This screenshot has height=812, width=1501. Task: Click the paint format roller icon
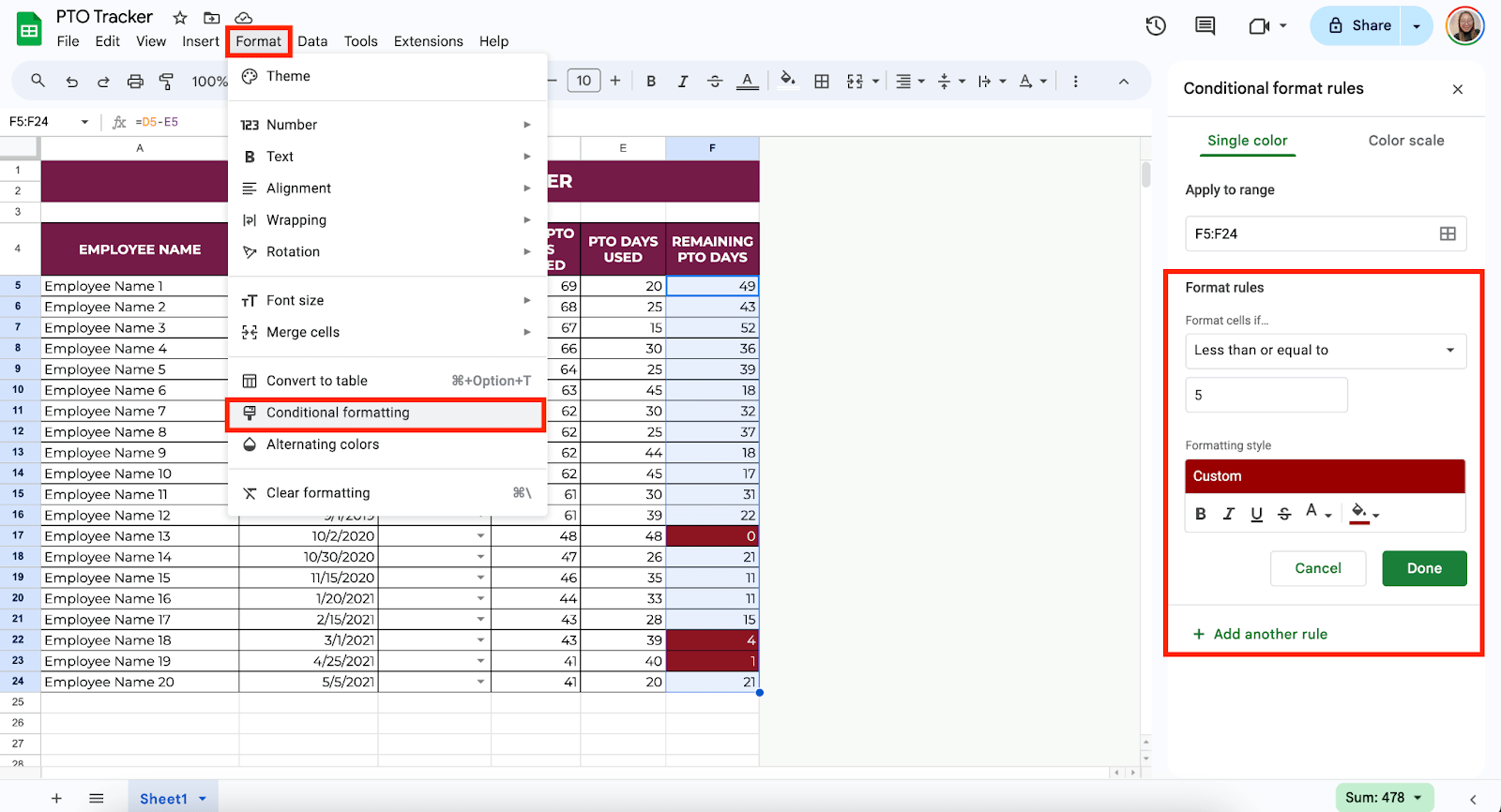point(166,82)
